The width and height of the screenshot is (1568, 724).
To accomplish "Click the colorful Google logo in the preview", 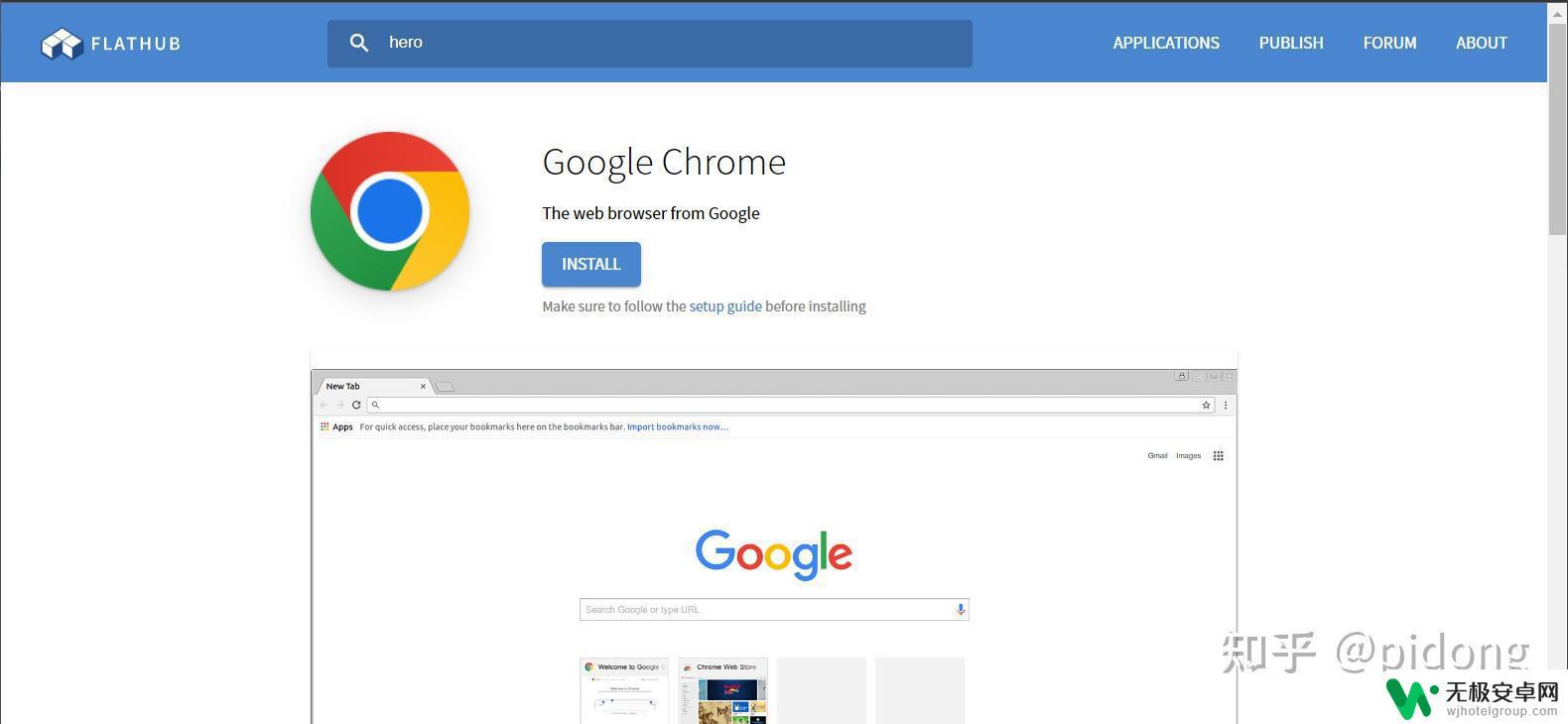I will 774,553.
